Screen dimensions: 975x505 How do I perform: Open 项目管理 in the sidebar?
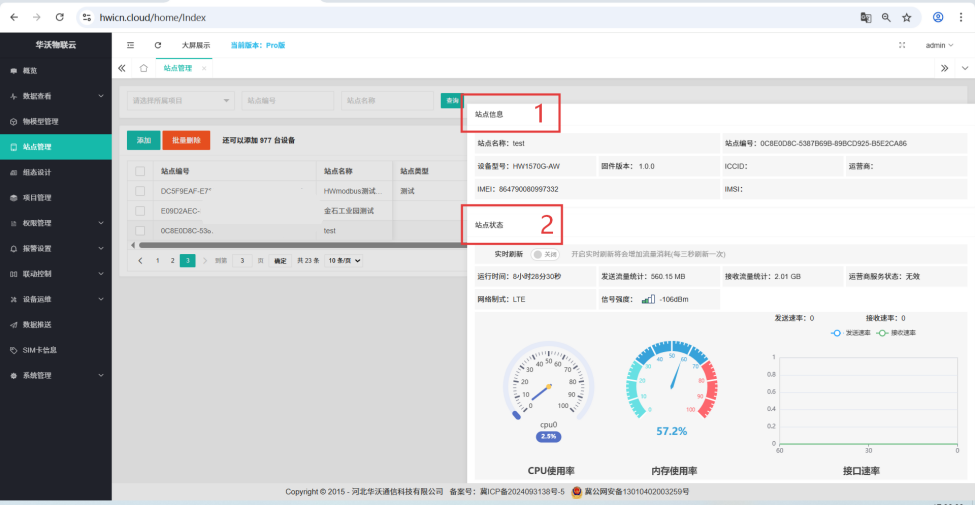[x=56, y=198]
